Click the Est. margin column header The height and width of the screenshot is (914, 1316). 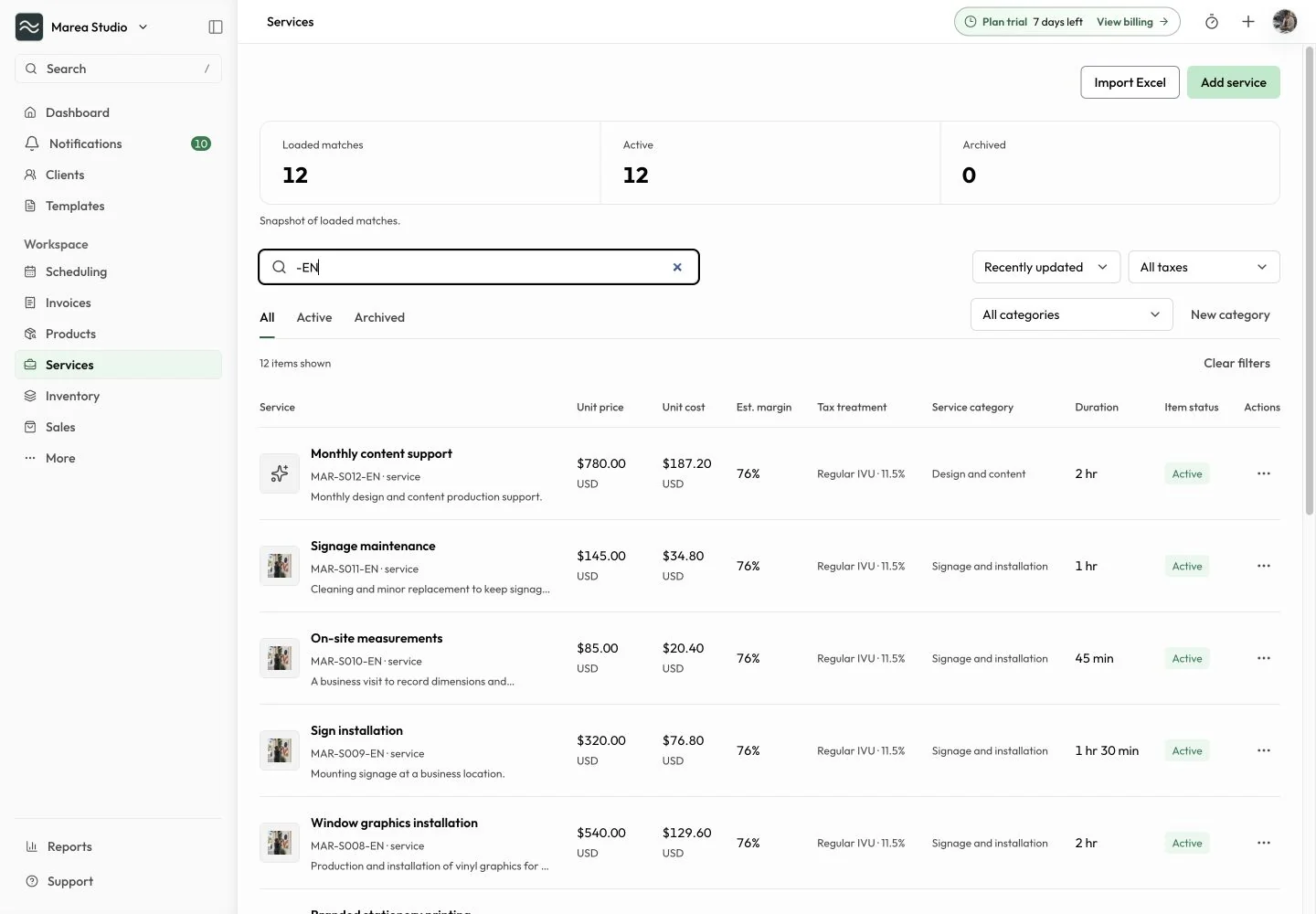[764, 407]
